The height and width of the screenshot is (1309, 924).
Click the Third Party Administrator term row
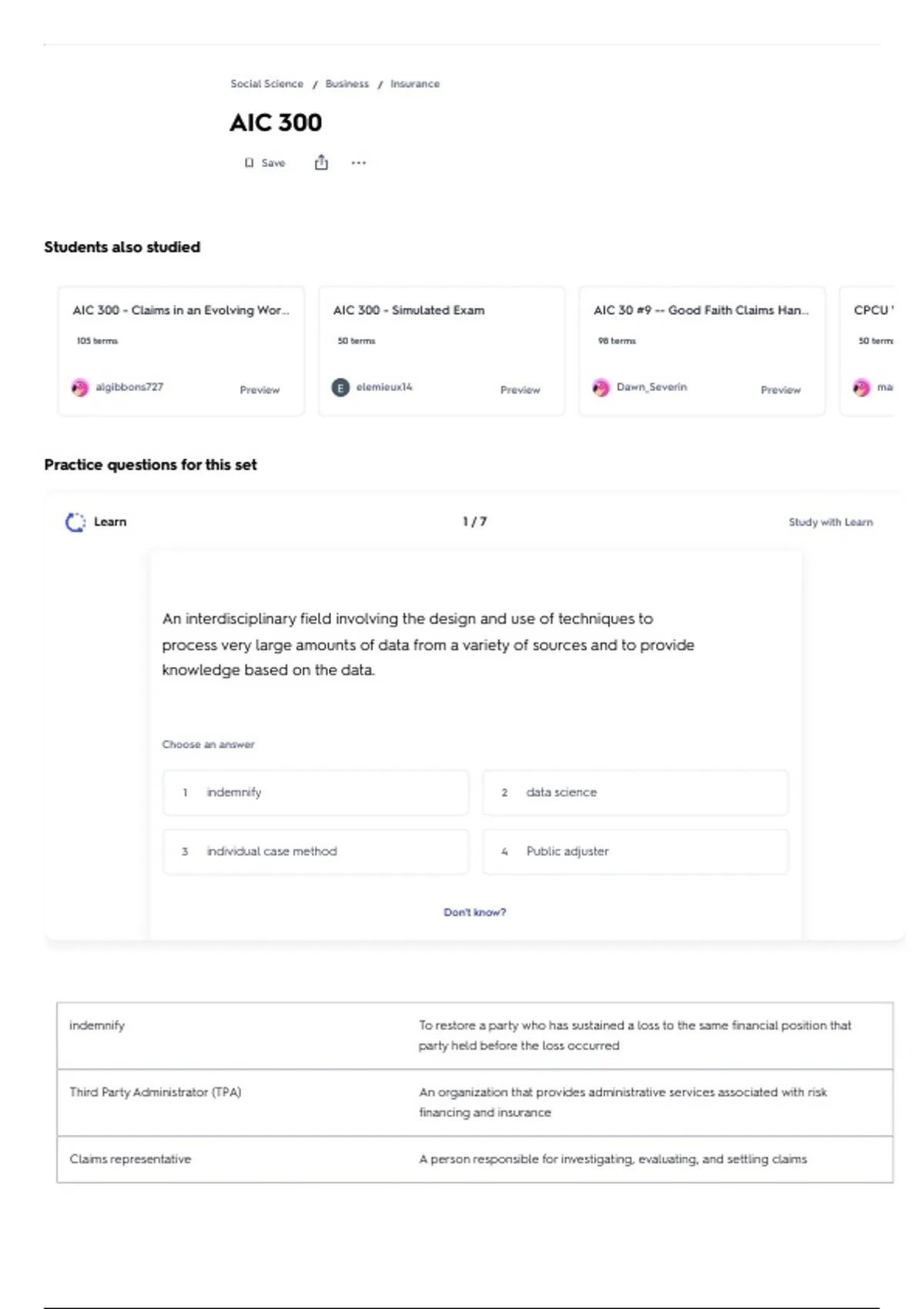(x=474, y=1102)
